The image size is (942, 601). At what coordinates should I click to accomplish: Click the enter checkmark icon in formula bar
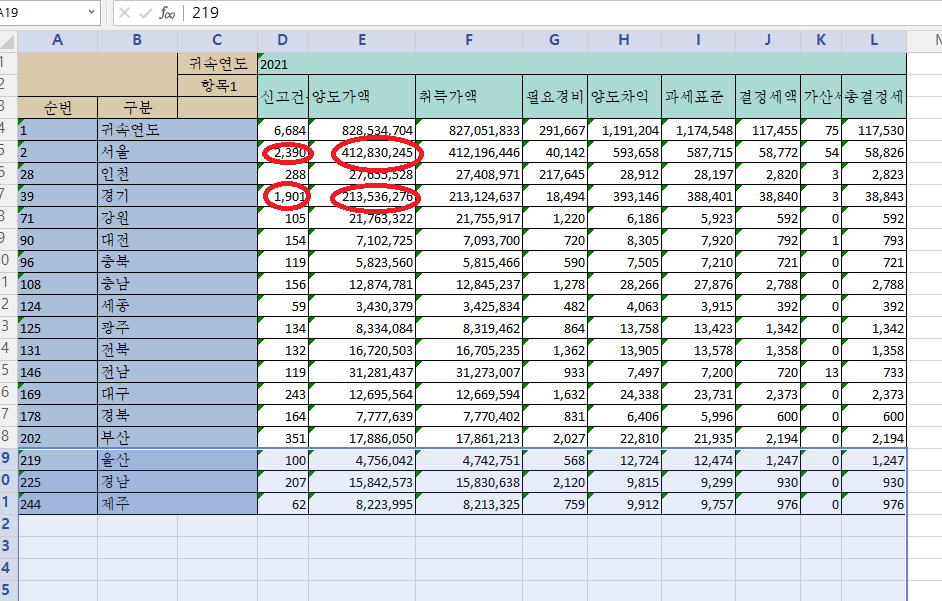145,13
